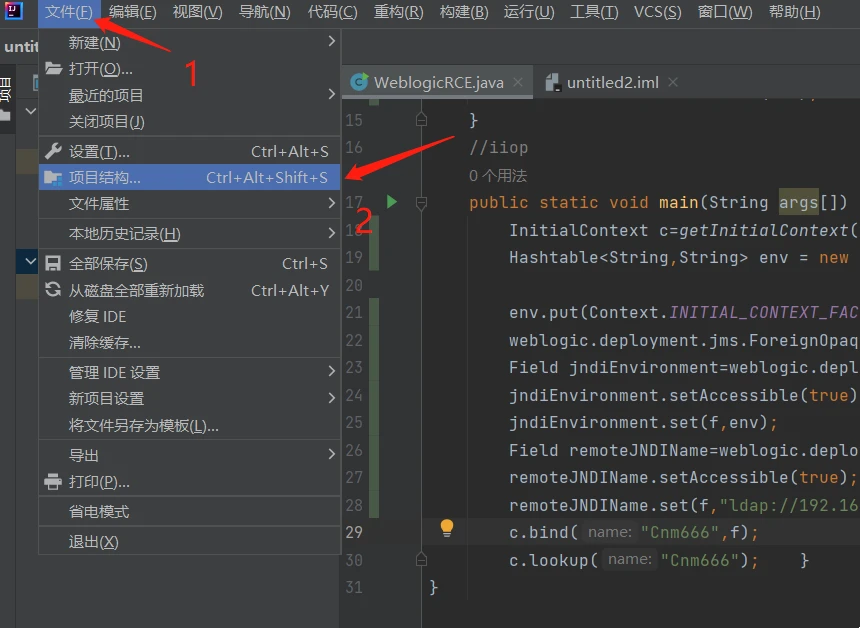Click the floppy disk icon for 全部保存(S)

53,263
